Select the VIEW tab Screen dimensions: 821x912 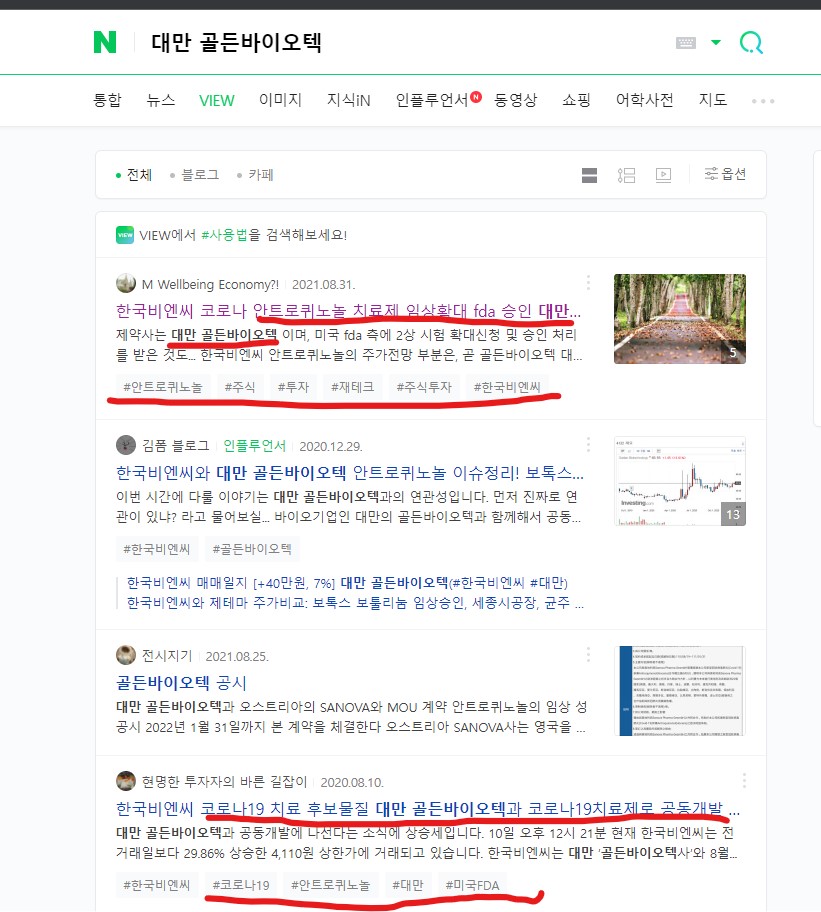pos(217,101)
